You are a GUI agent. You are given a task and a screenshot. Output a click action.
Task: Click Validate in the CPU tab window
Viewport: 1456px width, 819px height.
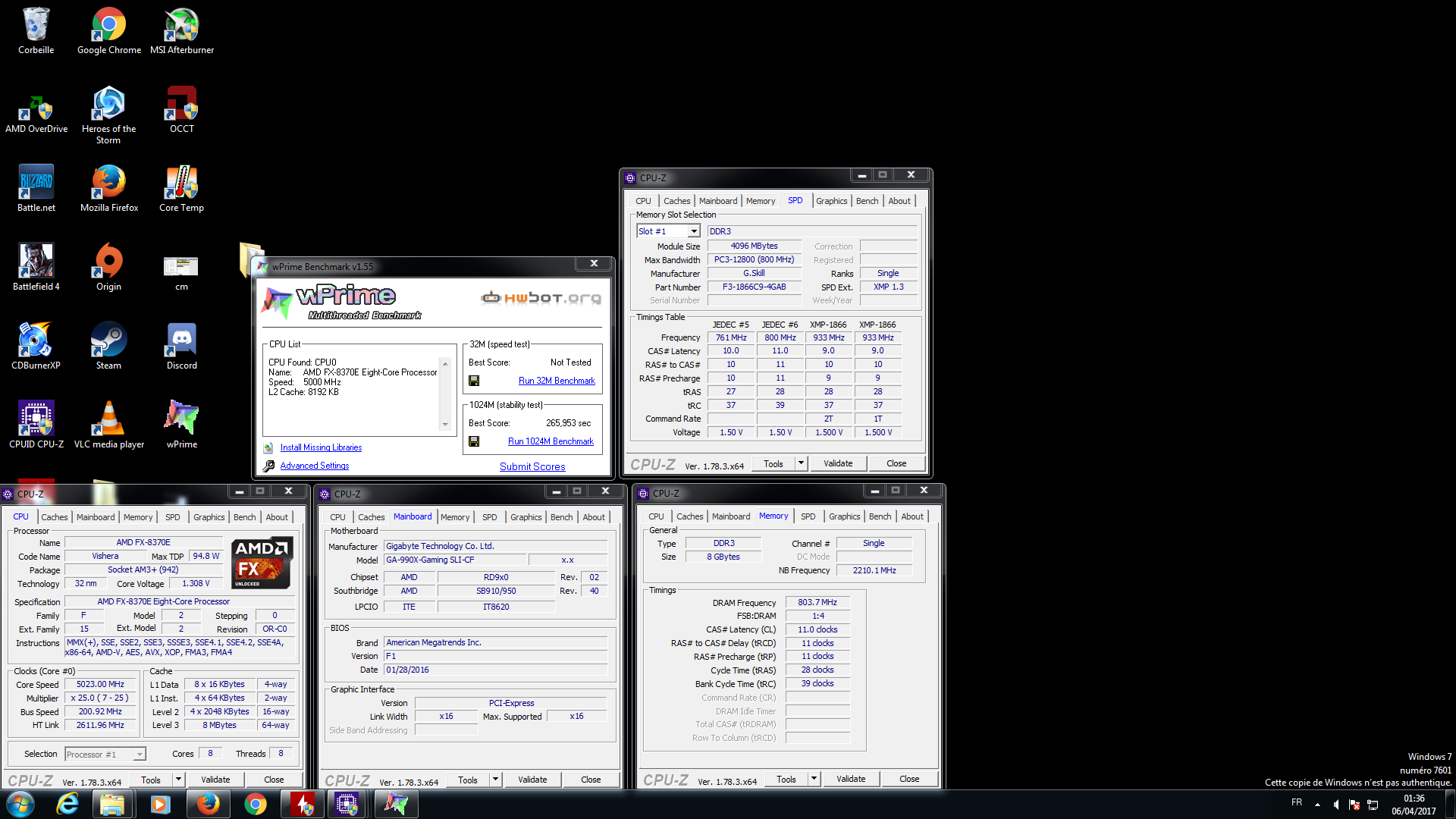coord(215,780)
